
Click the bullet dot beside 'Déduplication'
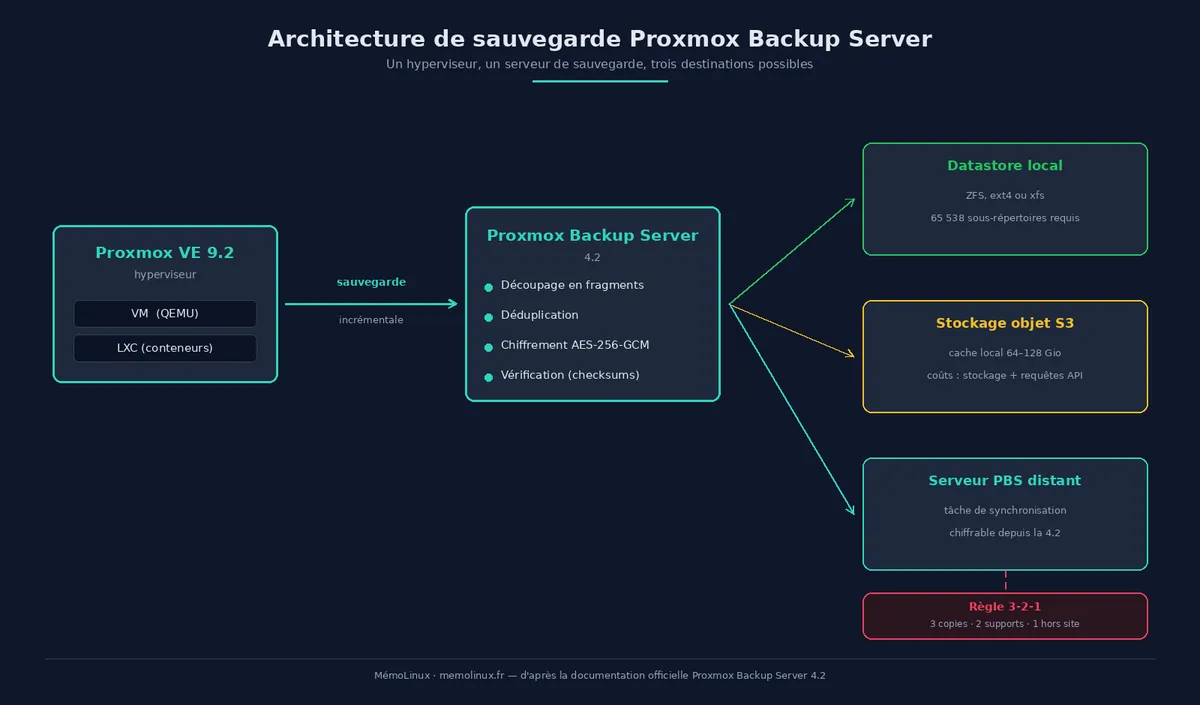[488, 317]
